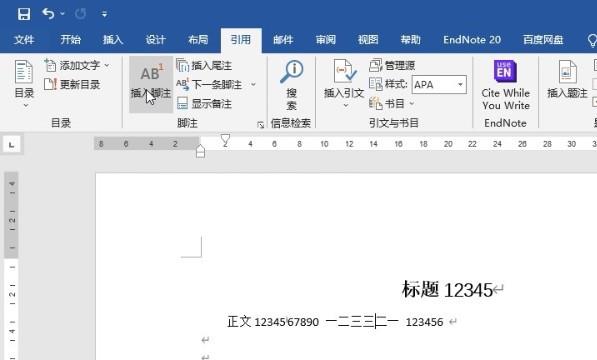Viewport: 597px width, 360px height.
Task: Switch to the 视图 tab
Action: (368, 40)
